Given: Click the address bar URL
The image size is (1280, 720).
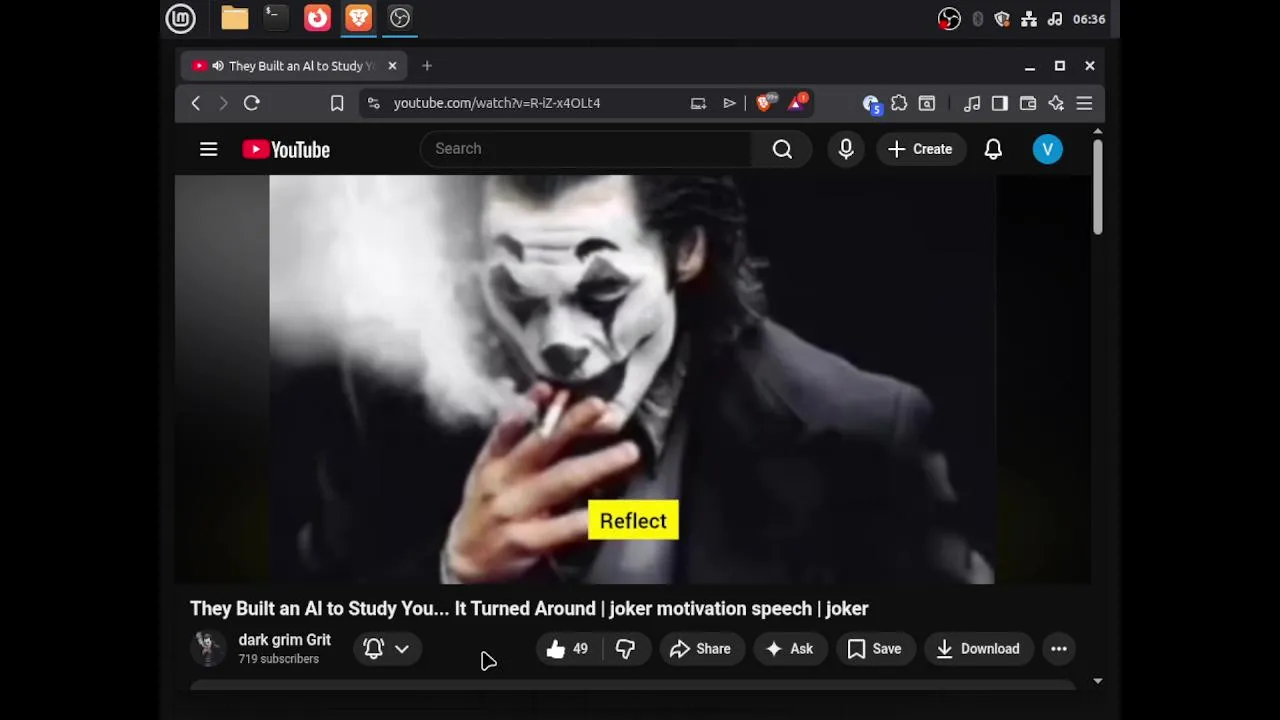Looking at the screenshot, I should coord(497,103).
